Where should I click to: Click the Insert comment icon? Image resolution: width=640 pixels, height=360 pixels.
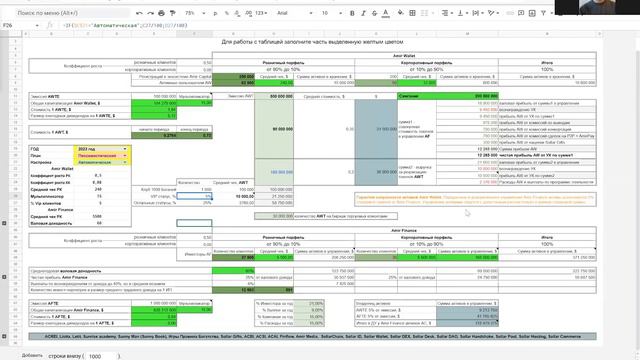(521, 13)
